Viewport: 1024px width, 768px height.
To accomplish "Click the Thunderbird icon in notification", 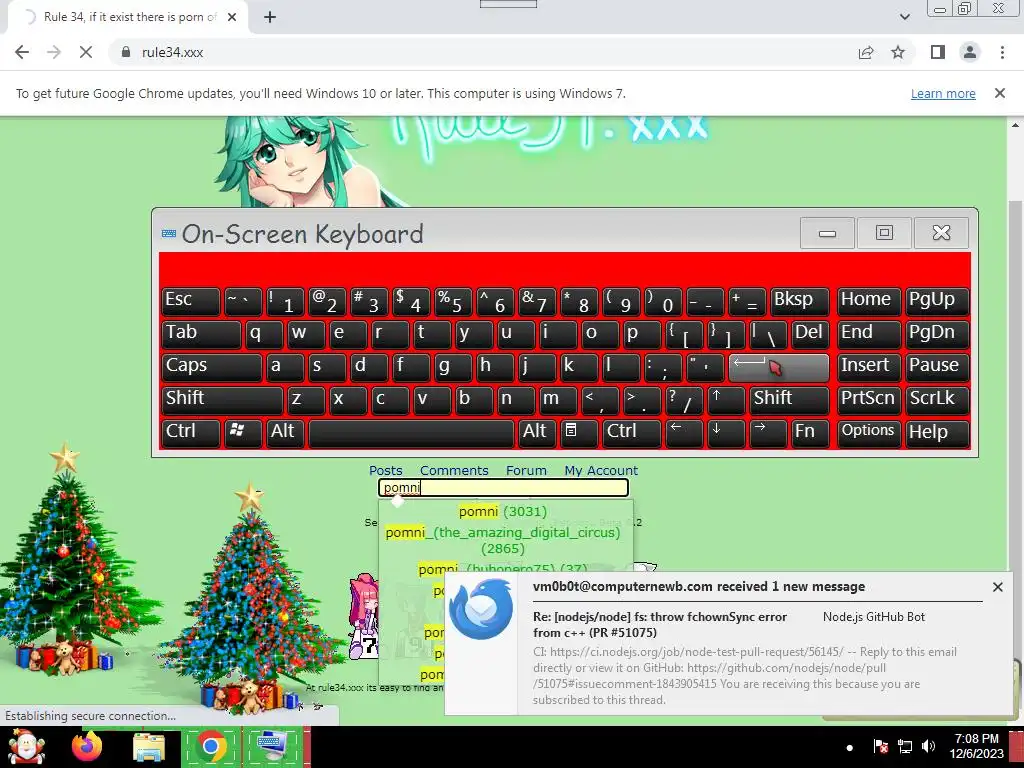I will 481,609.
